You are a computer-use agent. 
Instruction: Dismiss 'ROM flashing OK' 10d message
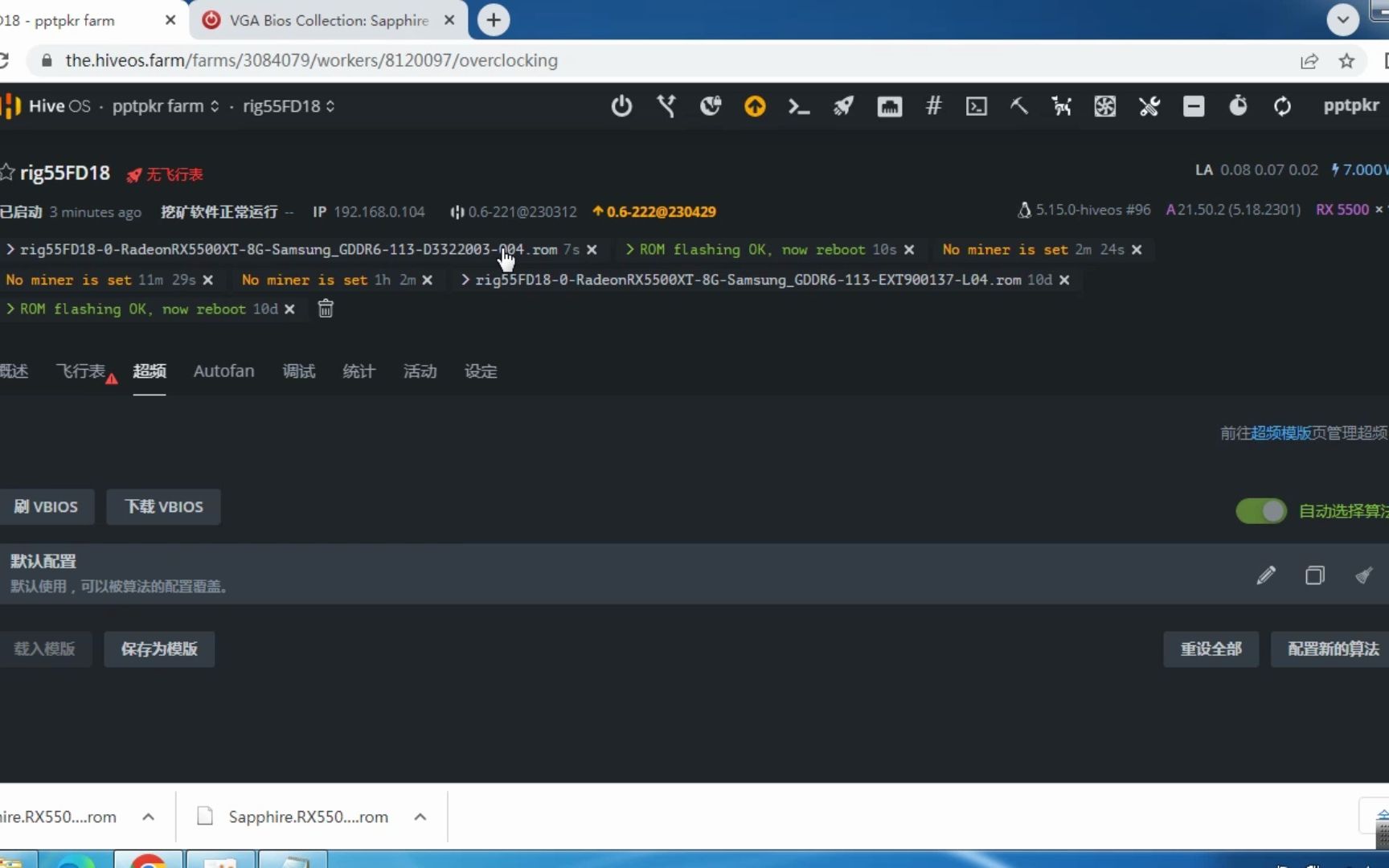(289, 309)
